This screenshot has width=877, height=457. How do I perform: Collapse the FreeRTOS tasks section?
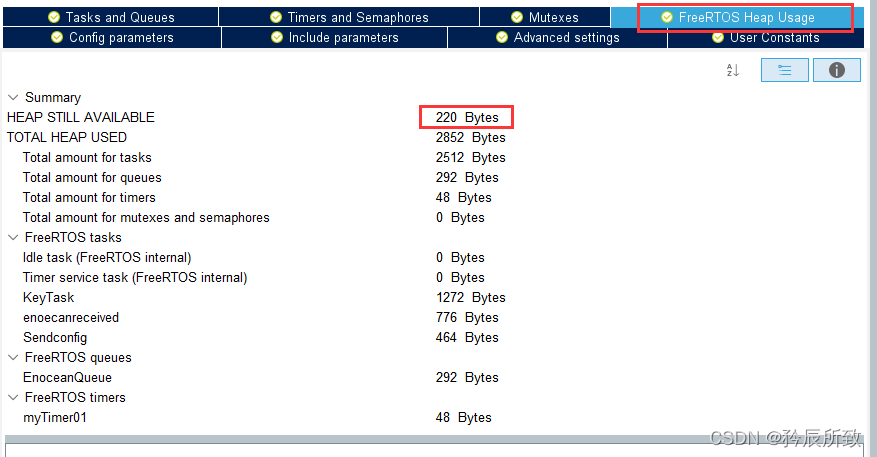(13, 237)
